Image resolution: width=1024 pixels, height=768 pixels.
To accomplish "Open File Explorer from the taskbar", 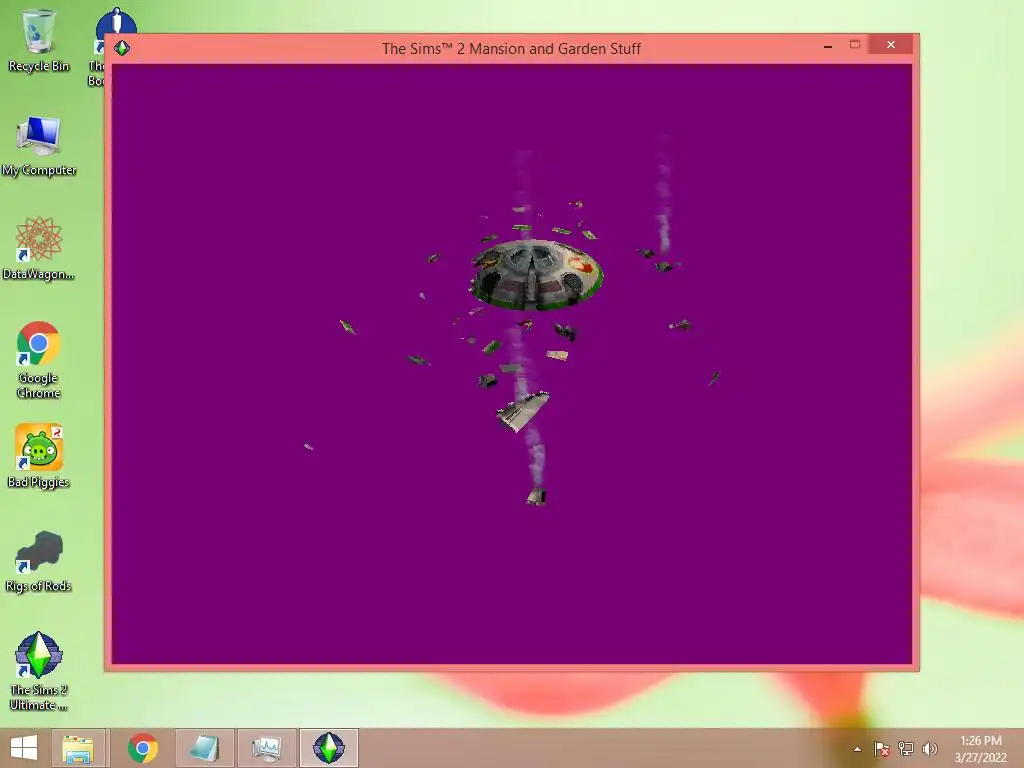I will pos(78,748).
